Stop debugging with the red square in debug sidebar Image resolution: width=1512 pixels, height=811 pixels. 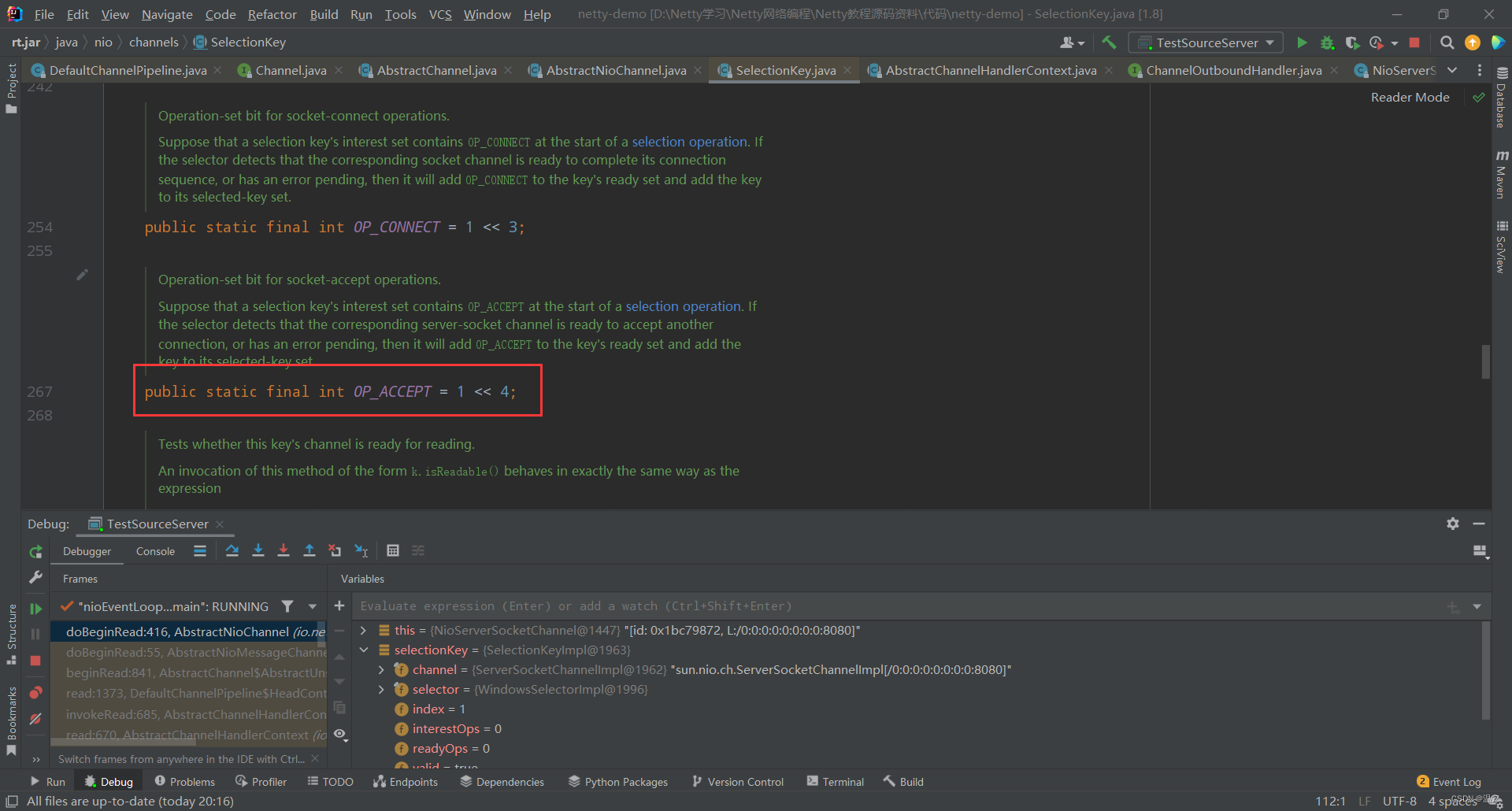(x=35, y=661)
